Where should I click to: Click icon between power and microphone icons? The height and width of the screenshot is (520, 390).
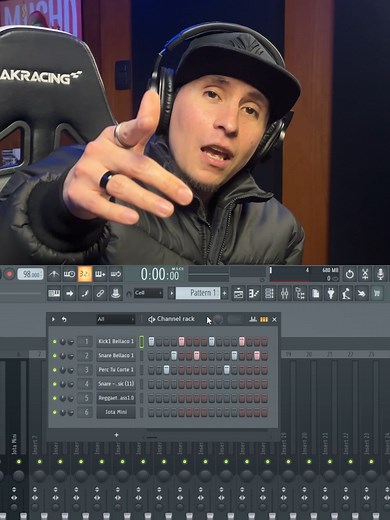365,274
